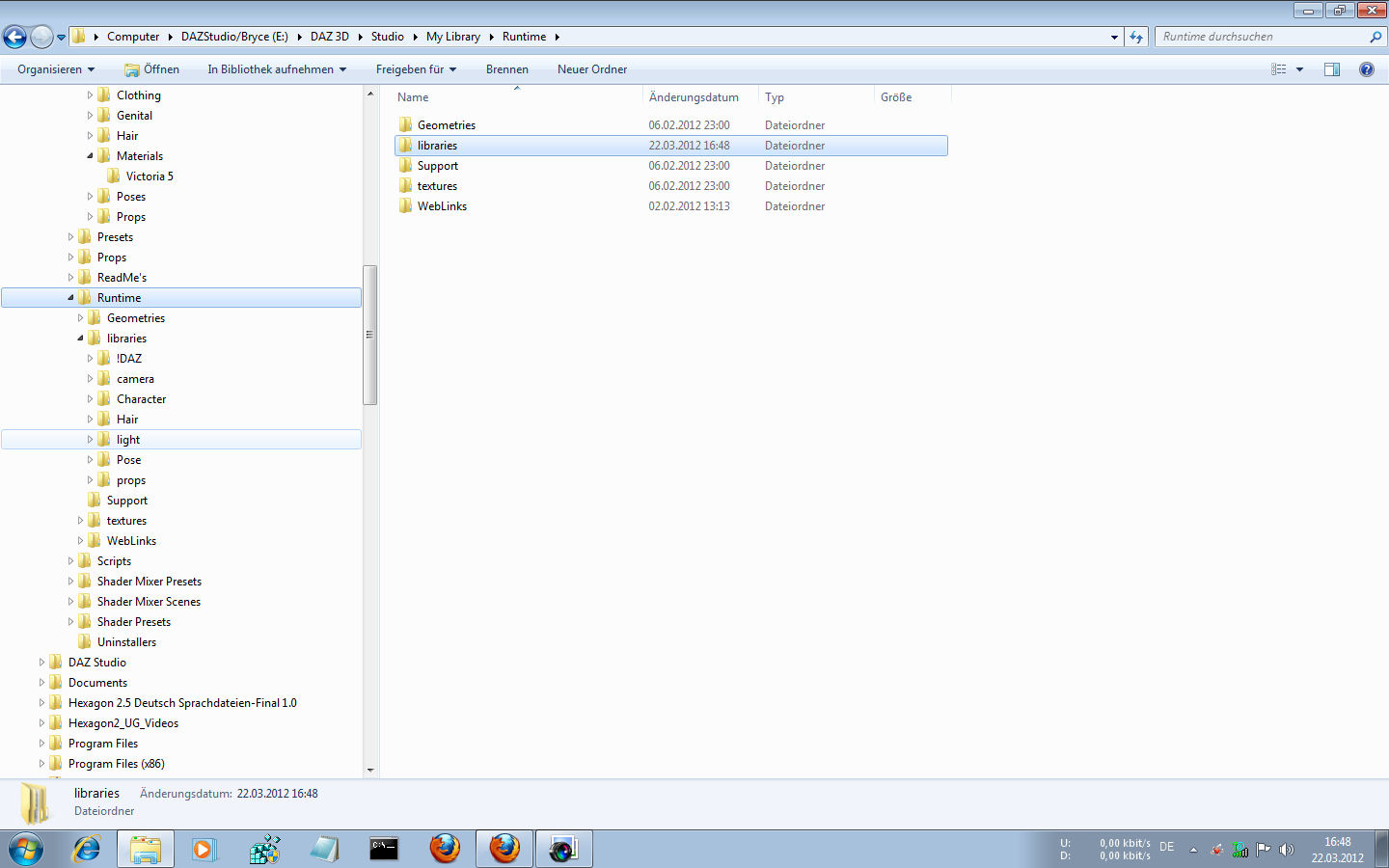The width and height of the screenshot is (1389, 868).
Task: Select the camera folder in the tree
Action: (x=135, y=379)
